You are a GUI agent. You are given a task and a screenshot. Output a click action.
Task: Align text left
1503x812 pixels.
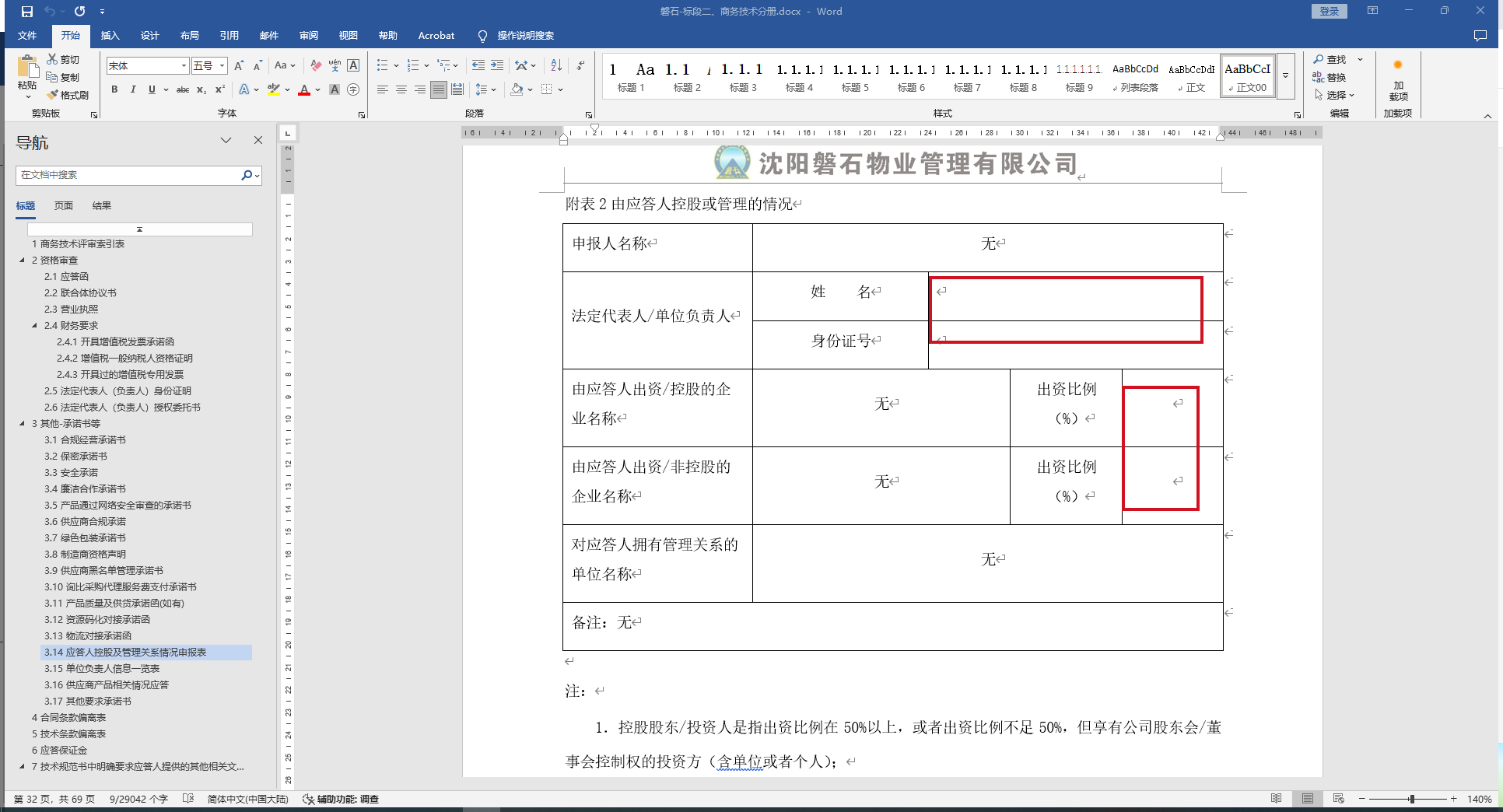383,89
